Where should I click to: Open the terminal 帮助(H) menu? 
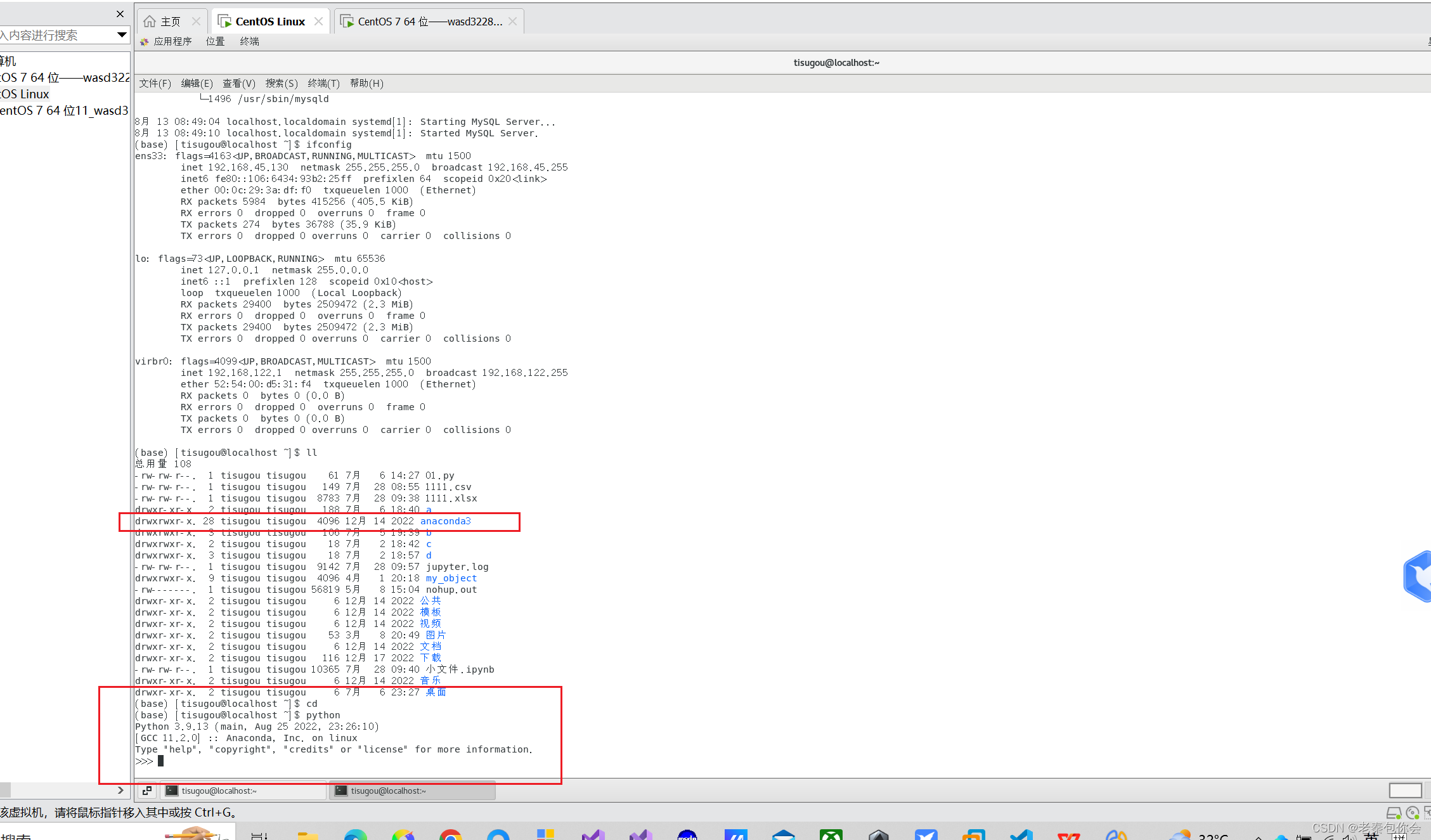[366, 83]
